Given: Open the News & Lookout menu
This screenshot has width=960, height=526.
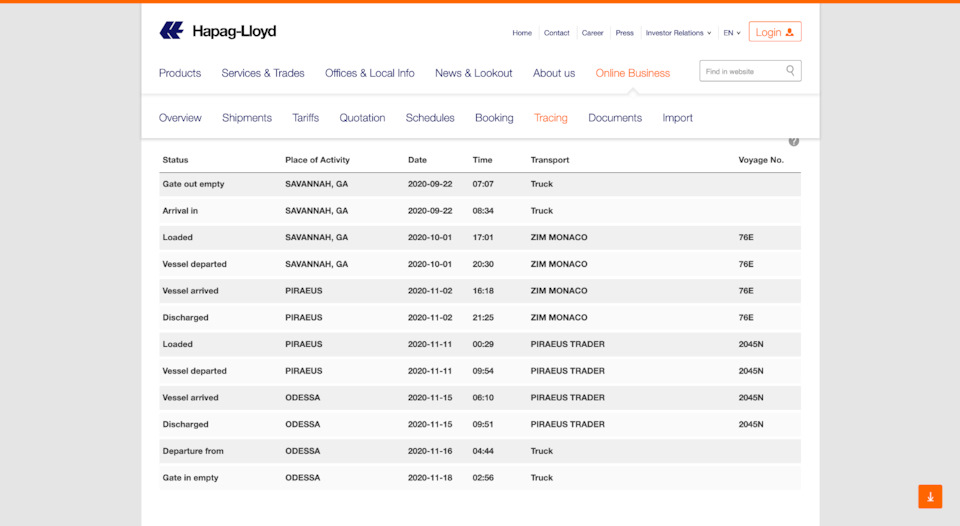Looking at the screenshot, I should pos(473,73).
